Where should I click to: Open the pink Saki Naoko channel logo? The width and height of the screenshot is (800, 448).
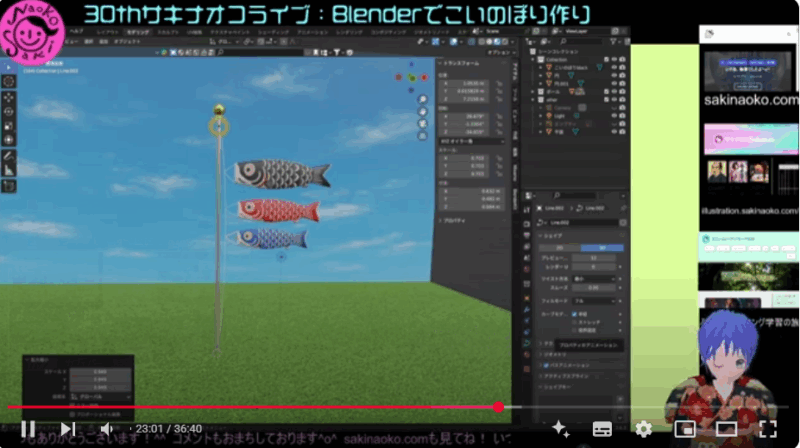30,29
